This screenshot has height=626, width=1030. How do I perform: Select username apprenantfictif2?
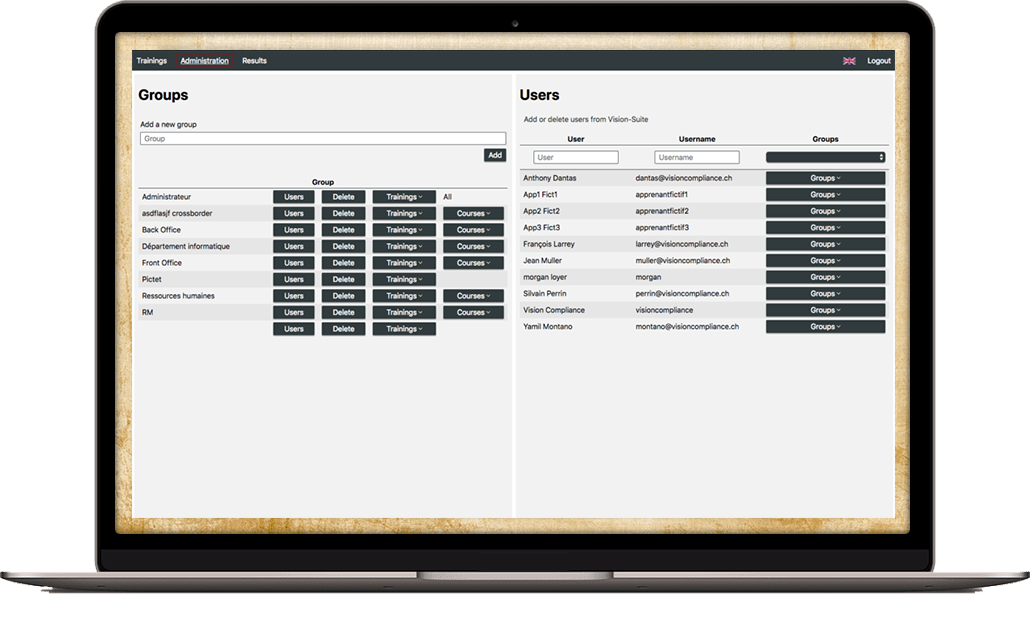click(x=661, y=211)
